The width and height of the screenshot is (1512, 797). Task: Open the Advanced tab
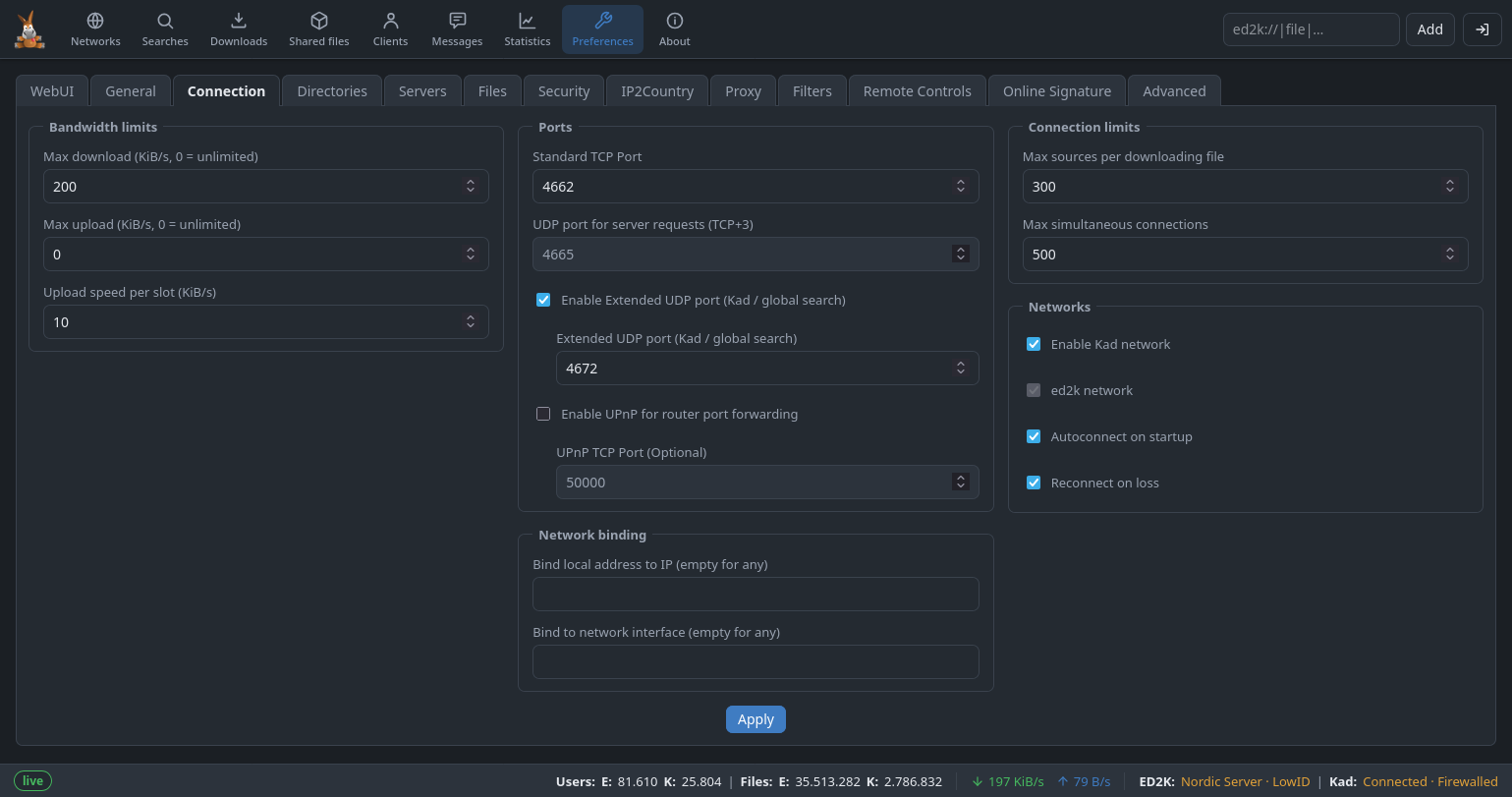point(1174,90)
